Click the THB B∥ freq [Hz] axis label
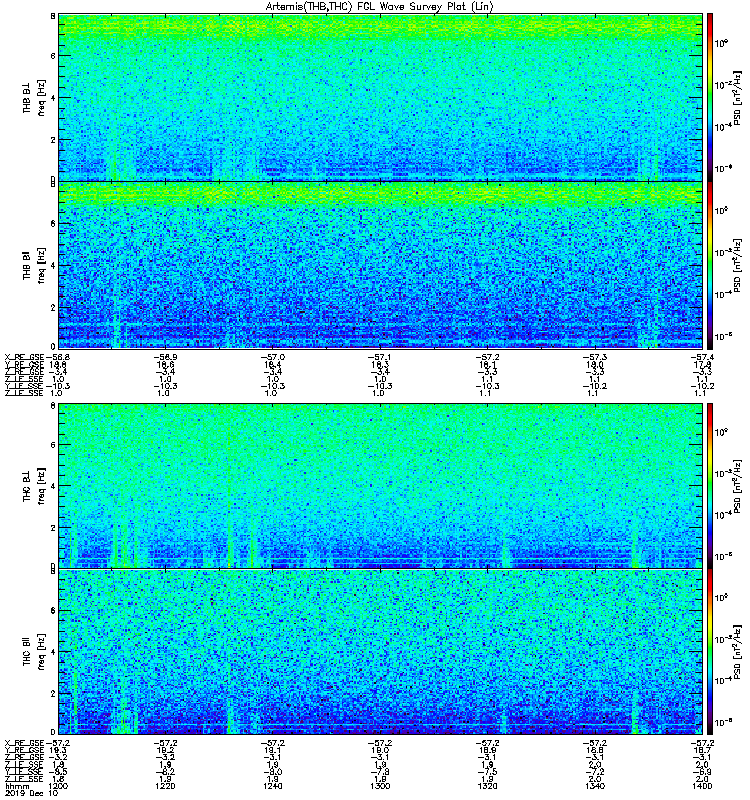Image resolution: width=750 pixels, height=800 pixels. [41, 265]
